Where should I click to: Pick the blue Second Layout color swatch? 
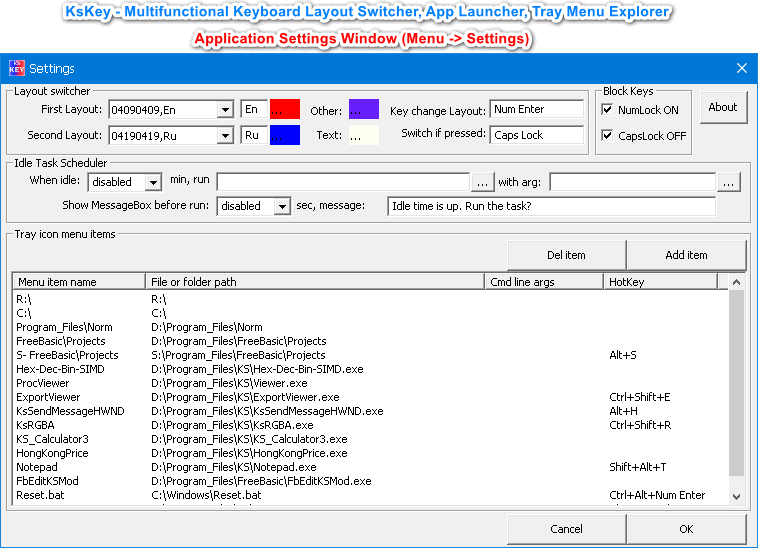coord(285,135)
